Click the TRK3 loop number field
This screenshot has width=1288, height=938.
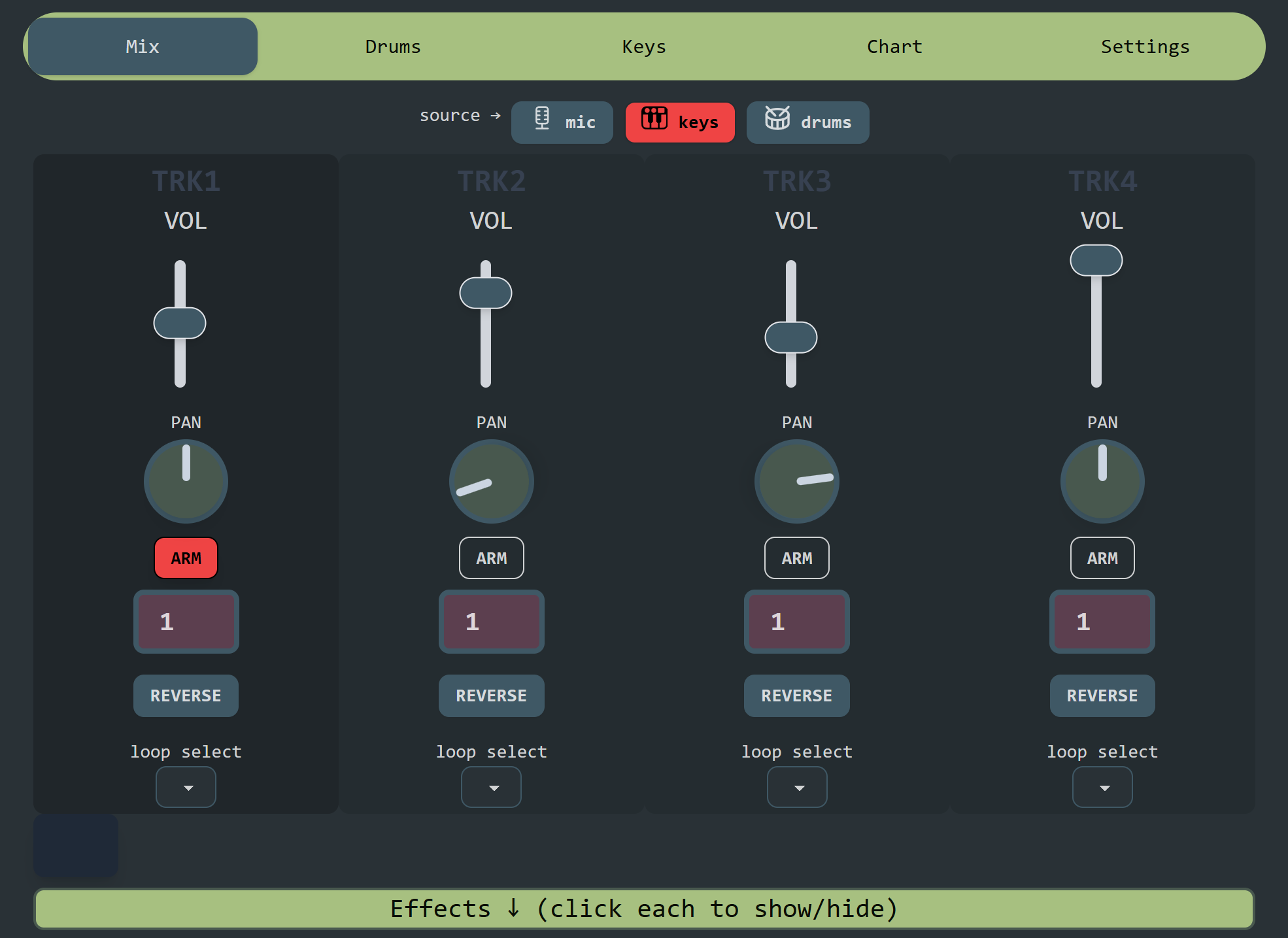coord(796,622)
